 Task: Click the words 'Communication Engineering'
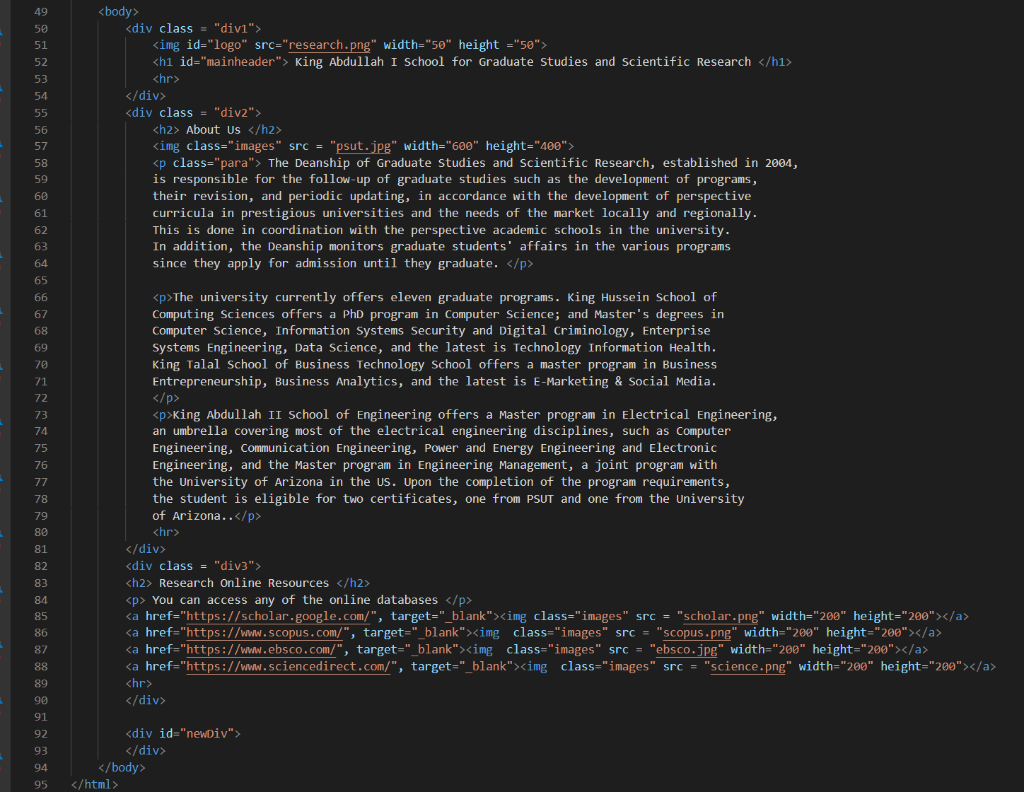[326, 449]
